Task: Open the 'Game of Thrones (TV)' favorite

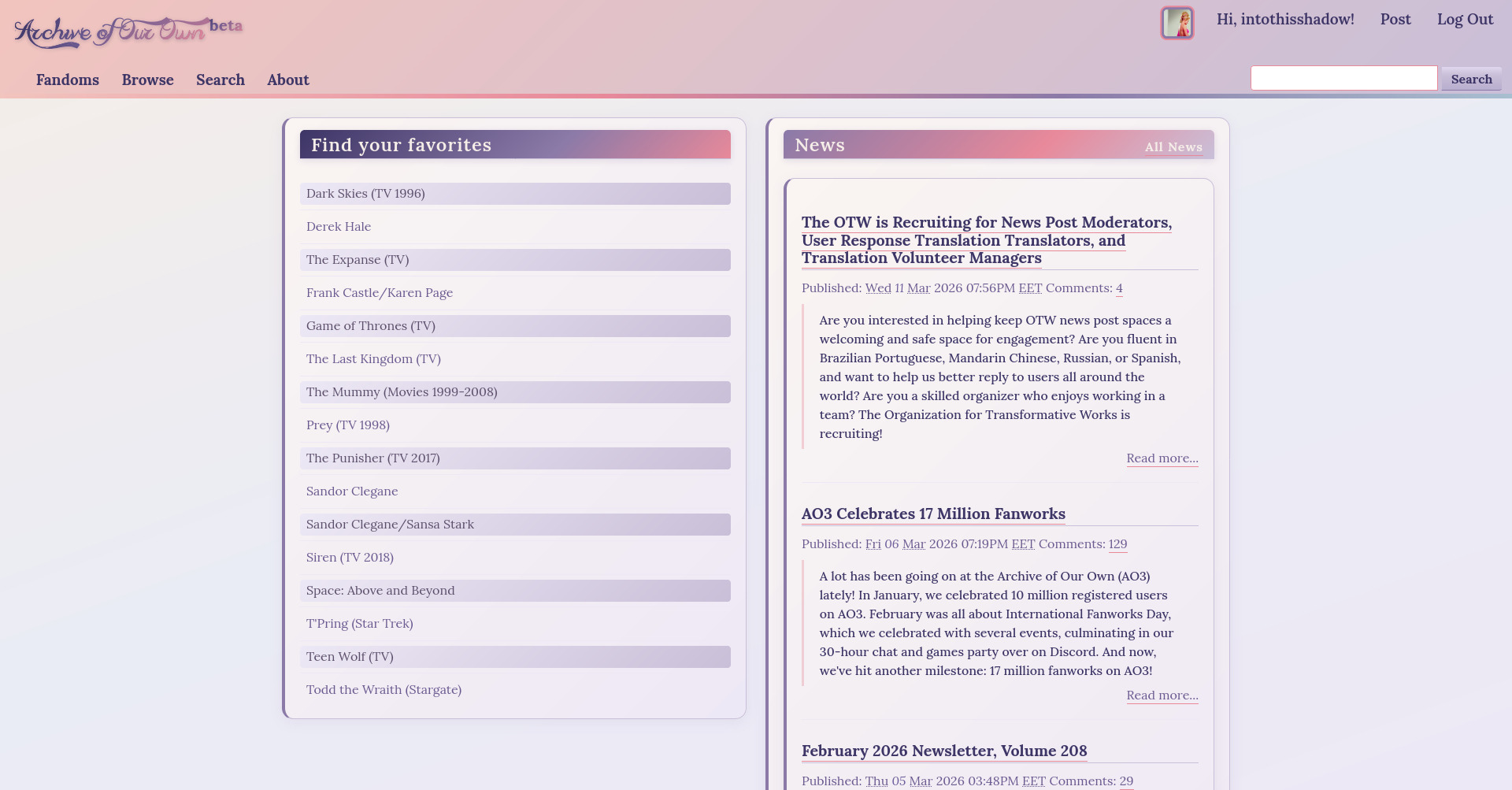Action: point(370,325)
